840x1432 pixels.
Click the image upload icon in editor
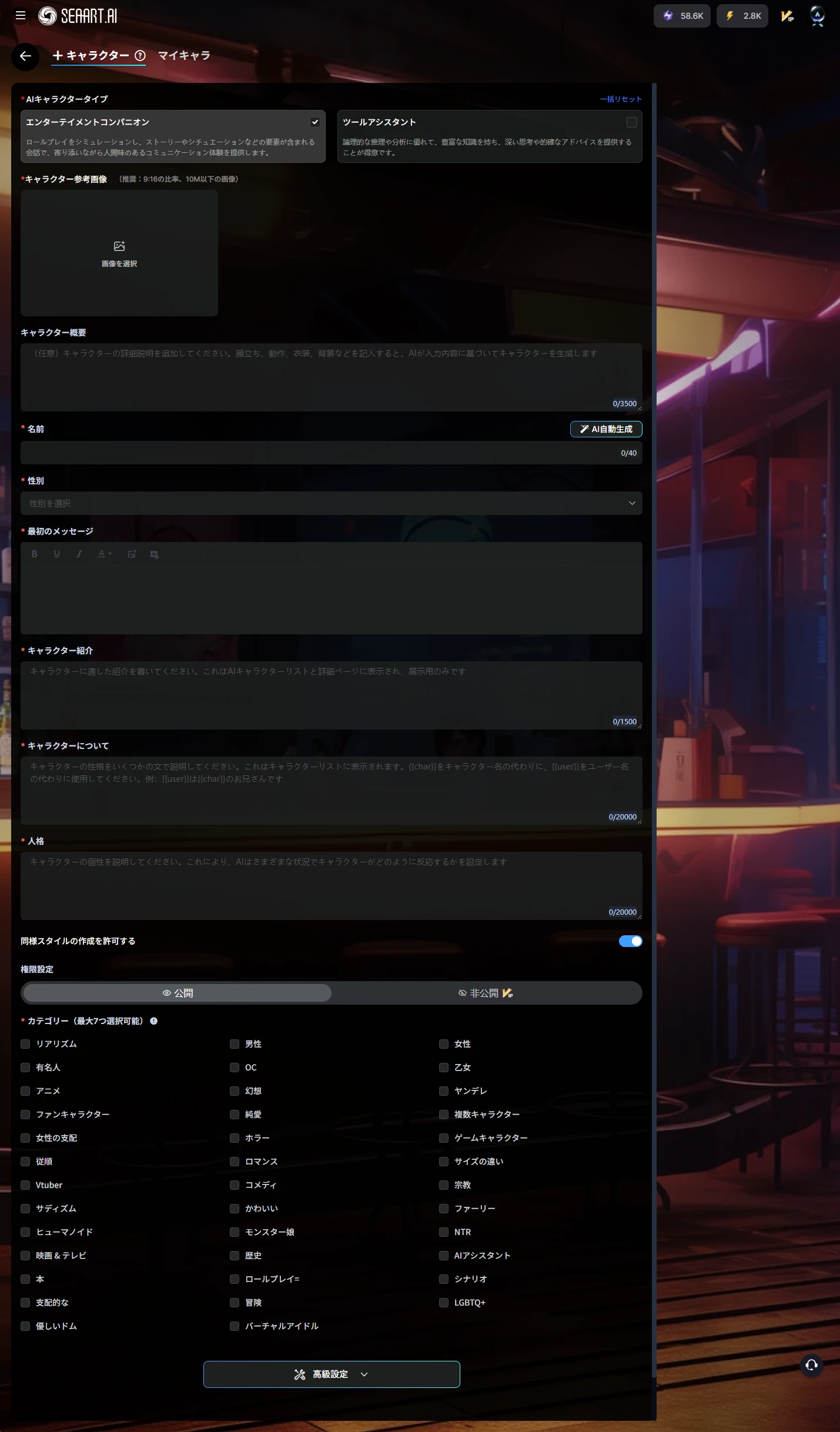point(132,554)
